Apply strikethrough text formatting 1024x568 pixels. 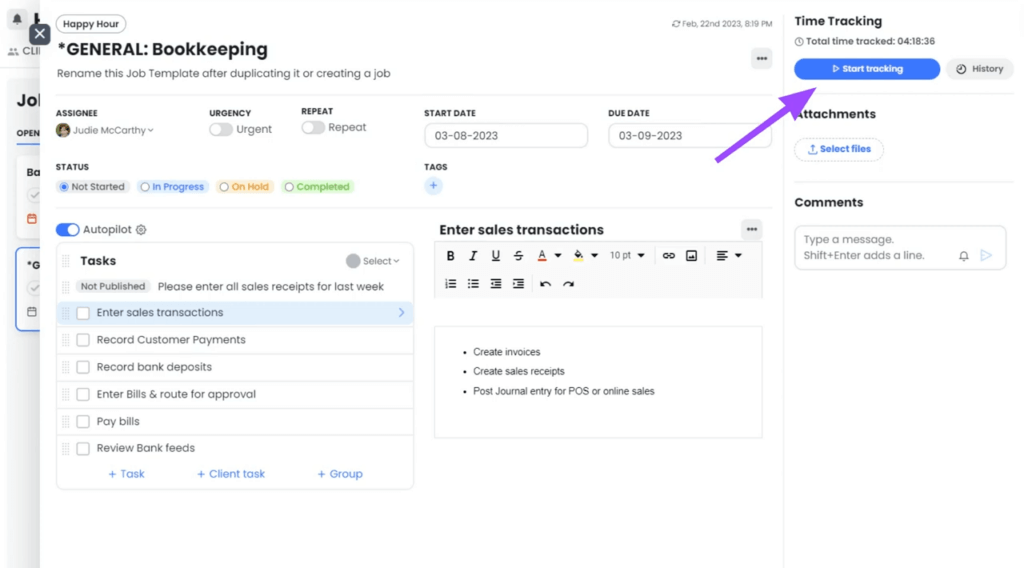[x=518, y=256]
